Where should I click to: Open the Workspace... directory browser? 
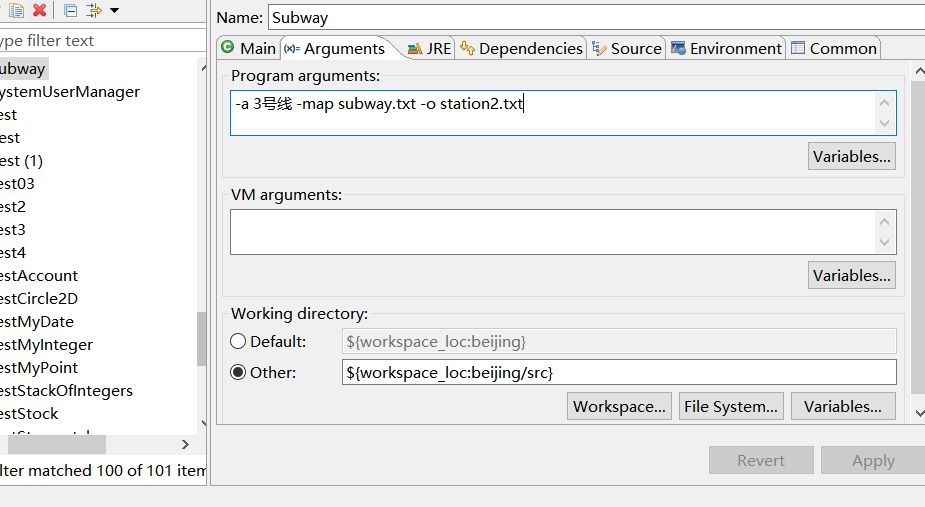point(619,406)
